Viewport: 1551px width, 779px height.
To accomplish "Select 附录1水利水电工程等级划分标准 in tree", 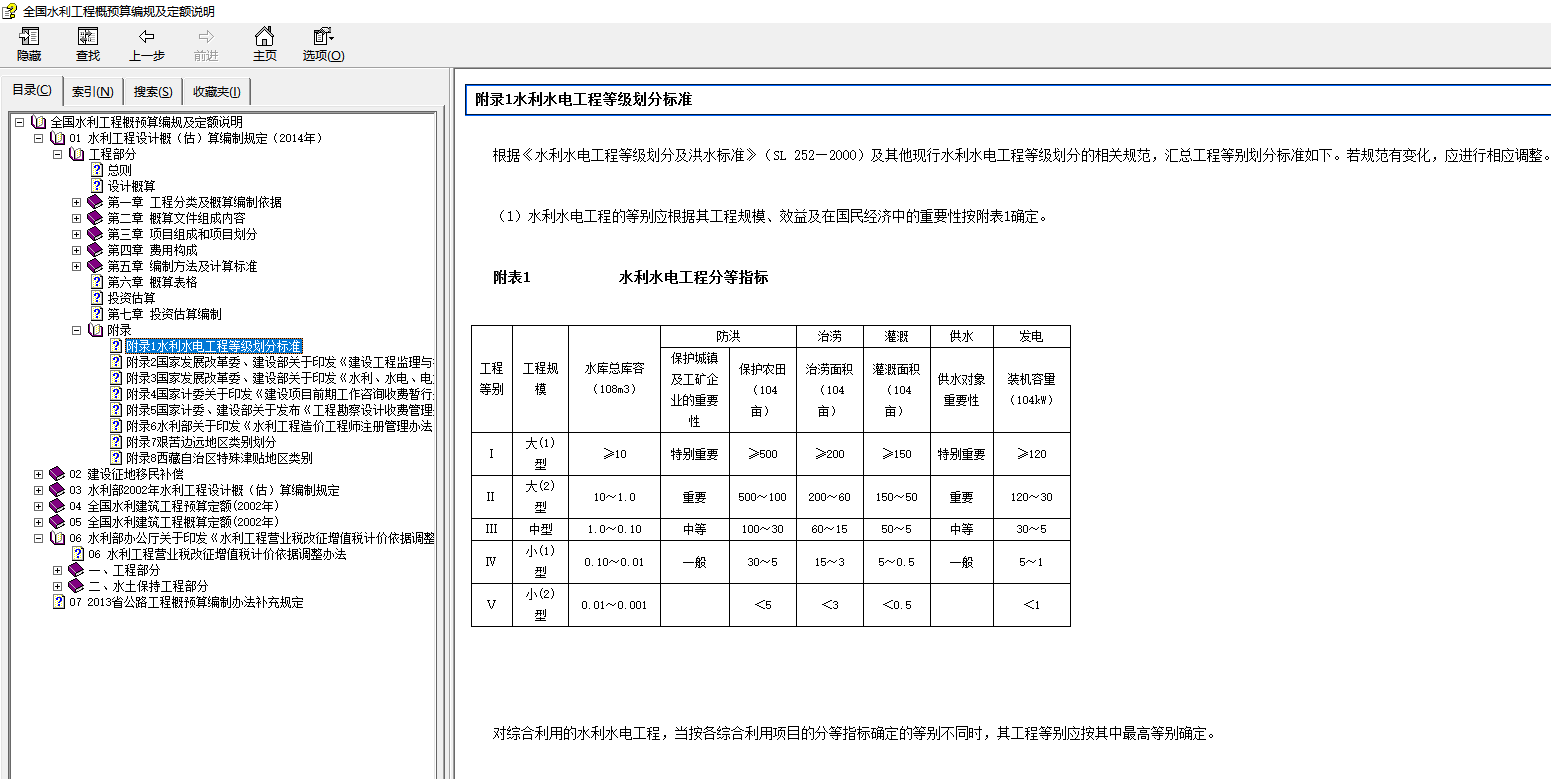I will pos(214,346).
